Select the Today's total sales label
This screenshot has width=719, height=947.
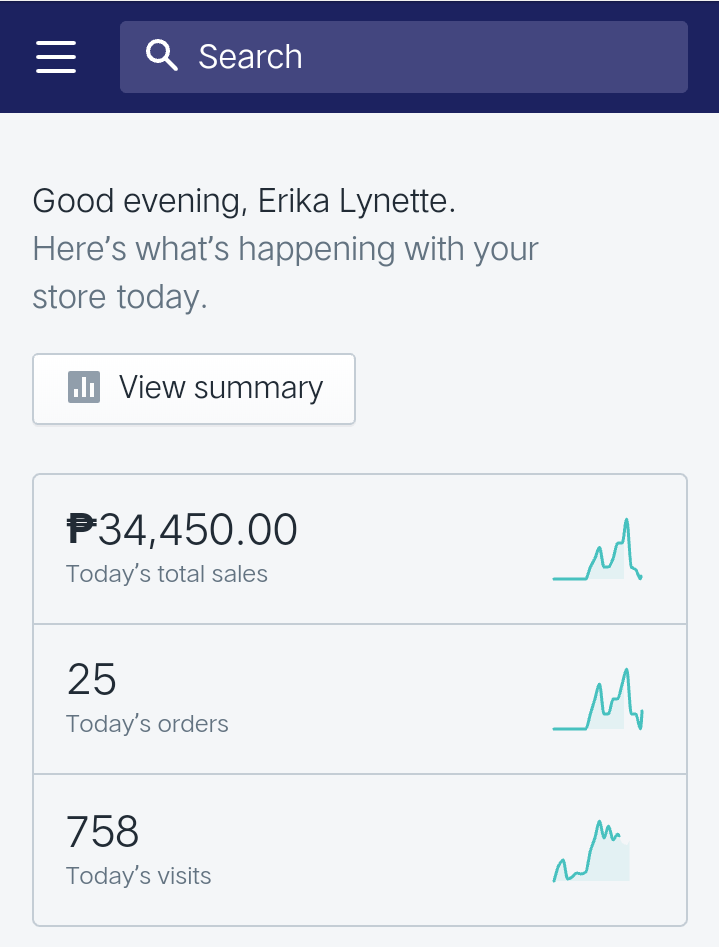pos(167,574)
